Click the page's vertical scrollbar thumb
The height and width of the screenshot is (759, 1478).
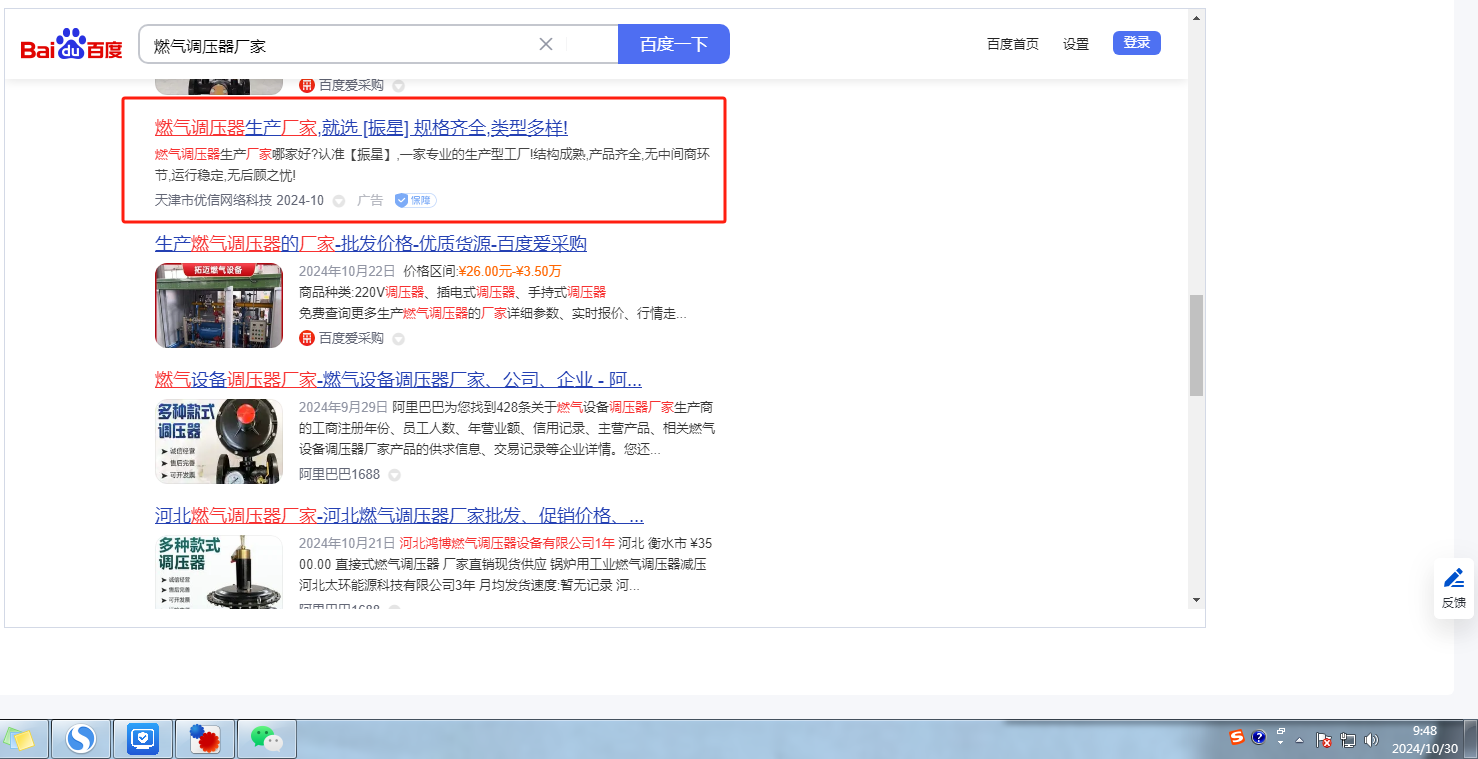click(1196, 345)
